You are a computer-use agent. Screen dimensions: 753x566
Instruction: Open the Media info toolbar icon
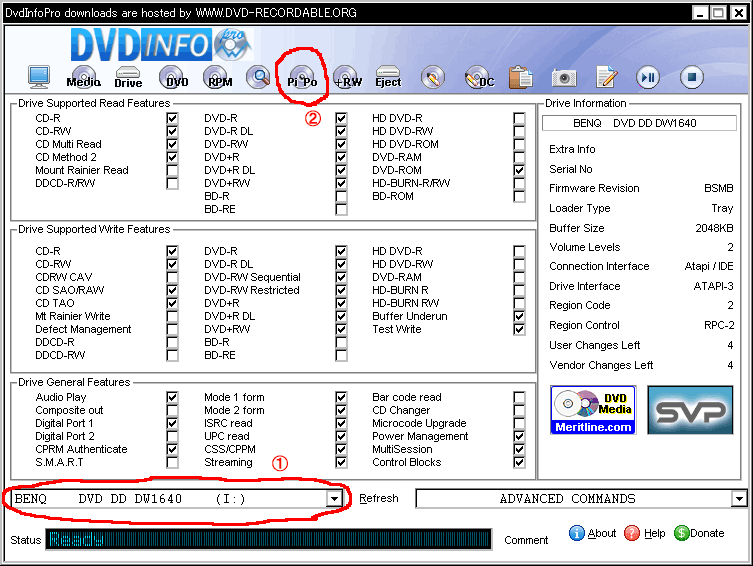84,77
